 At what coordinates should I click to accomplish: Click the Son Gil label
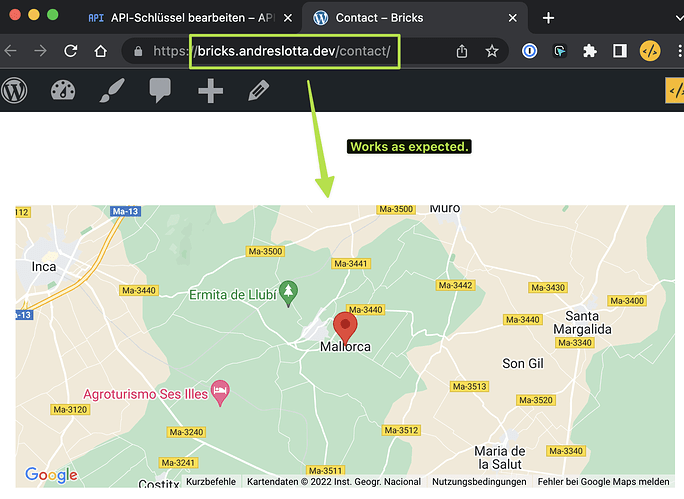click(523, 363)
